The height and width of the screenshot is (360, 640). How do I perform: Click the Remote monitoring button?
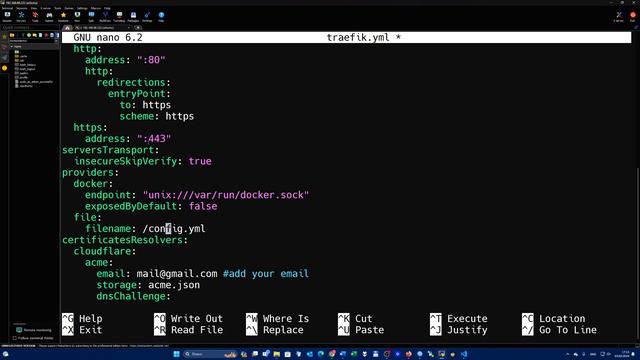pos(33,330)
